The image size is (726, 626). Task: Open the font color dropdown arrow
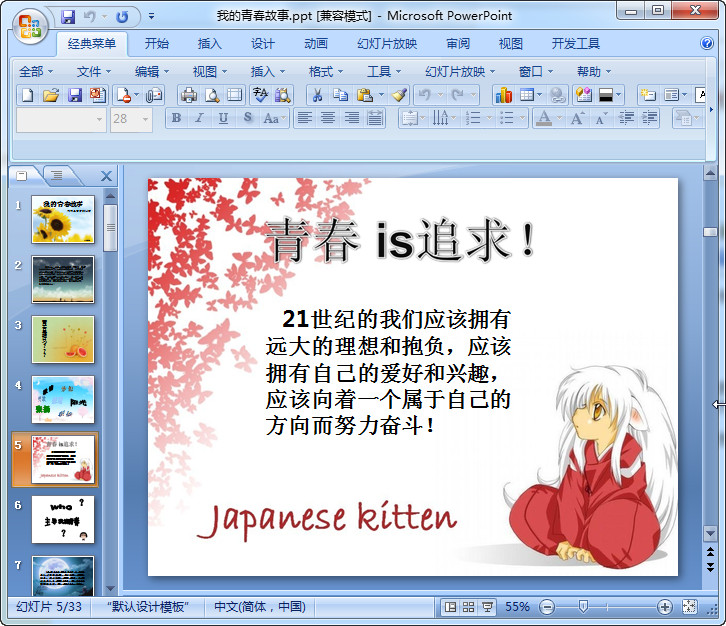[559, 119]
